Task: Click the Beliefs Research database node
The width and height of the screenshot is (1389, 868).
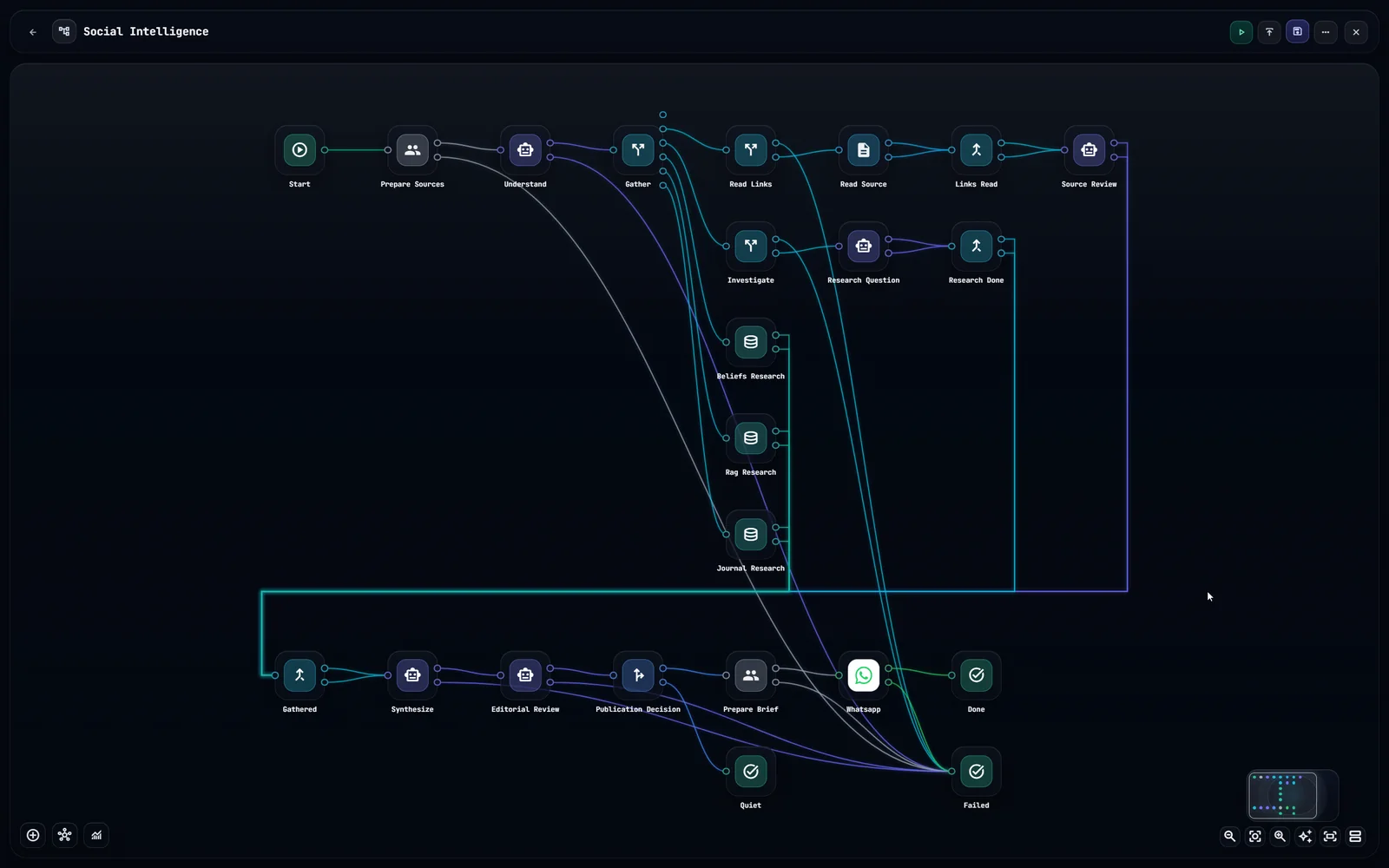Action: coord(751,342)
